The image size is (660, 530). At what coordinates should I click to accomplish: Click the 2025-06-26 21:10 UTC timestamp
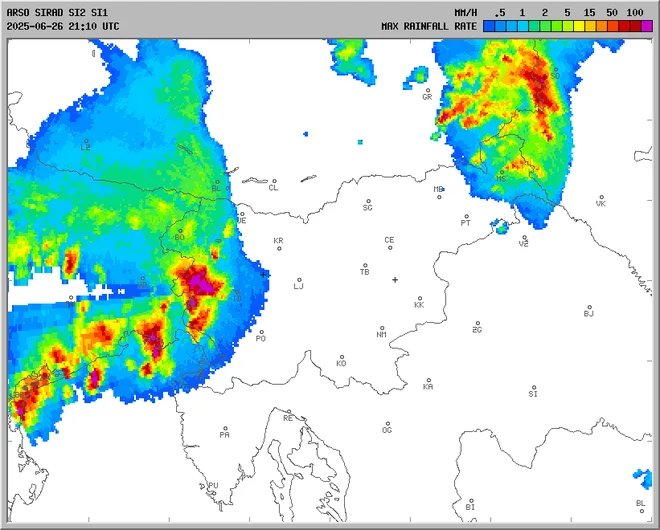pos(62,26)
